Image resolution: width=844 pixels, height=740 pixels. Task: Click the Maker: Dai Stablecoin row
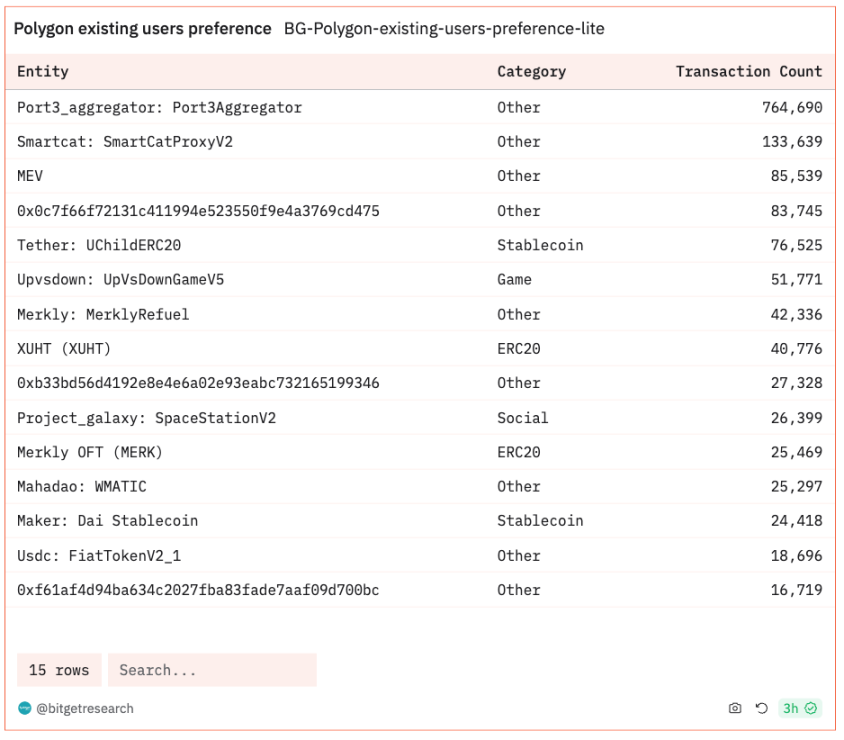107,521
